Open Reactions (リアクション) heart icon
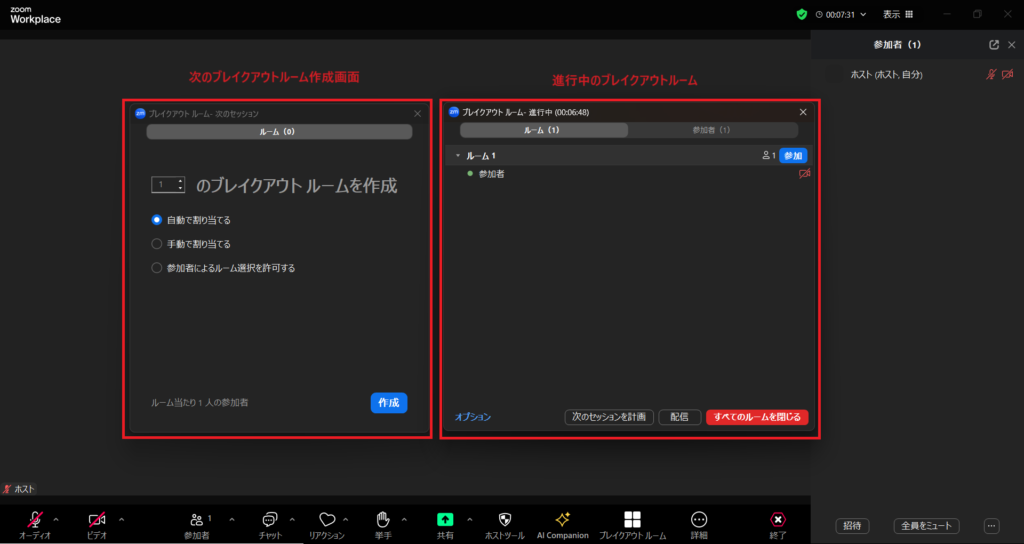Viewport: 1024px width, 544px height. click(326, 519)
